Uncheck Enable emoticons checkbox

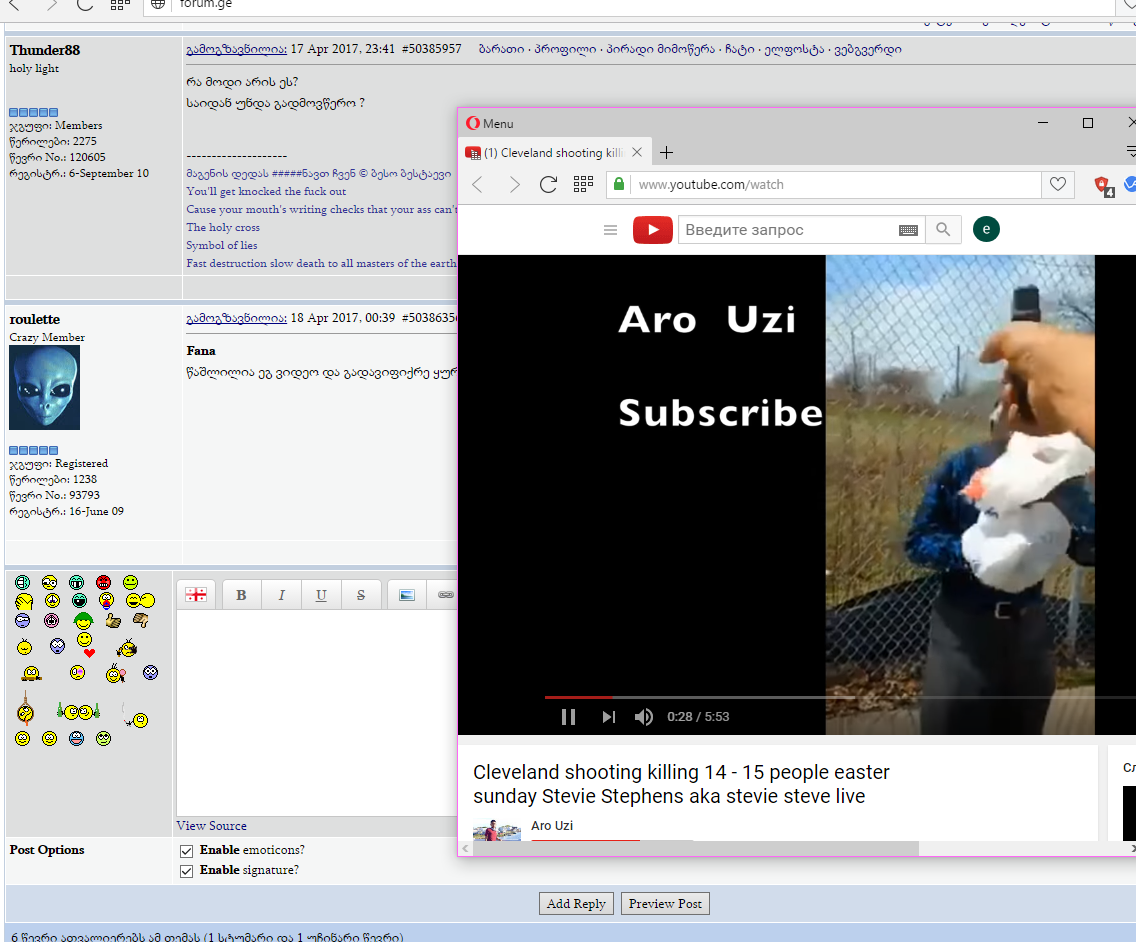click(x=186, y=851)
